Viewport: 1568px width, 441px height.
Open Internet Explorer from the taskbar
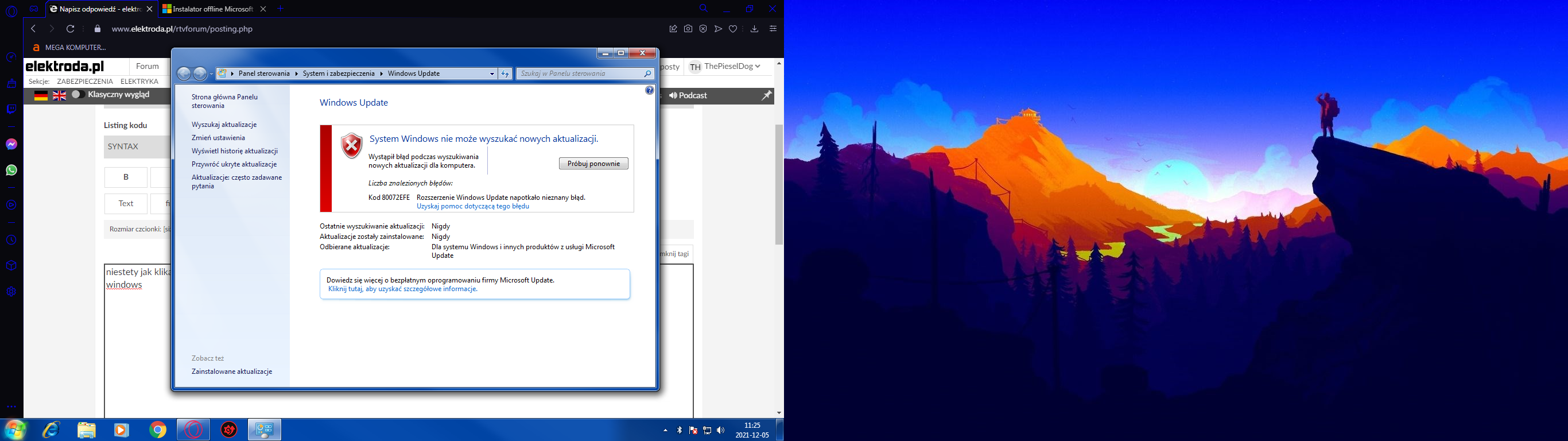51,430
